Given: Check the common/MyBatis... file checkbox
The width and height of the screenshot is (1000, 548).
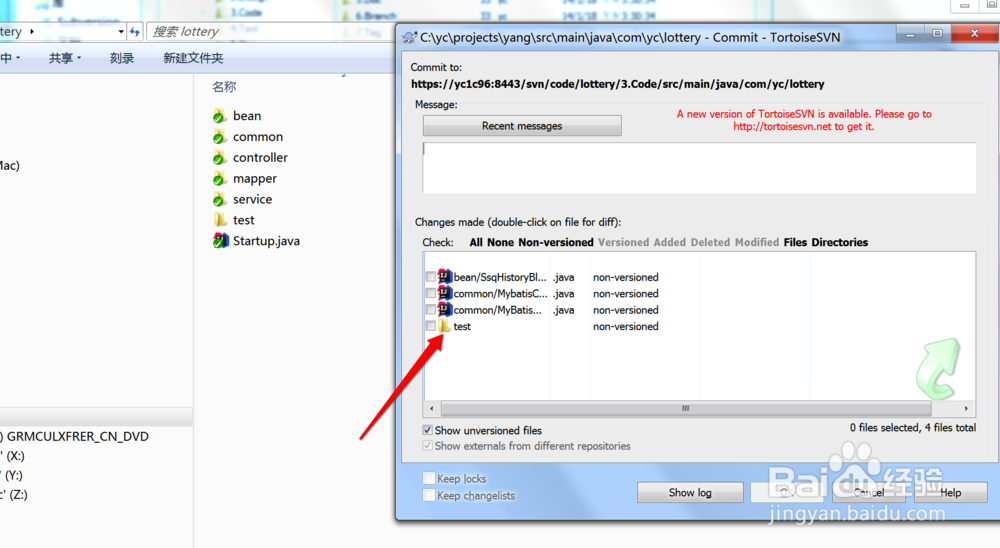Looking at the screenshot, I should [x=430, y=310].
